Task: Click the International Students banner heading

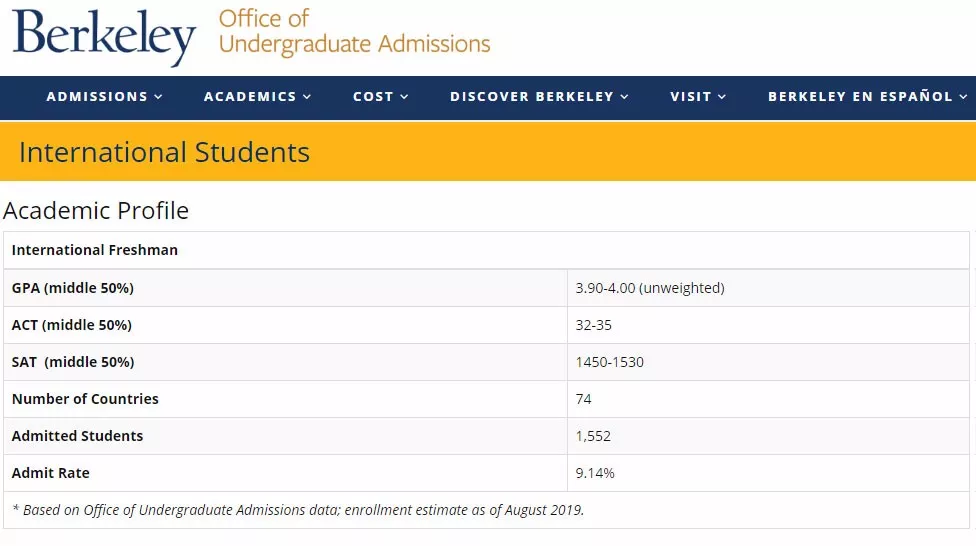Action: [x=164, y=152]
